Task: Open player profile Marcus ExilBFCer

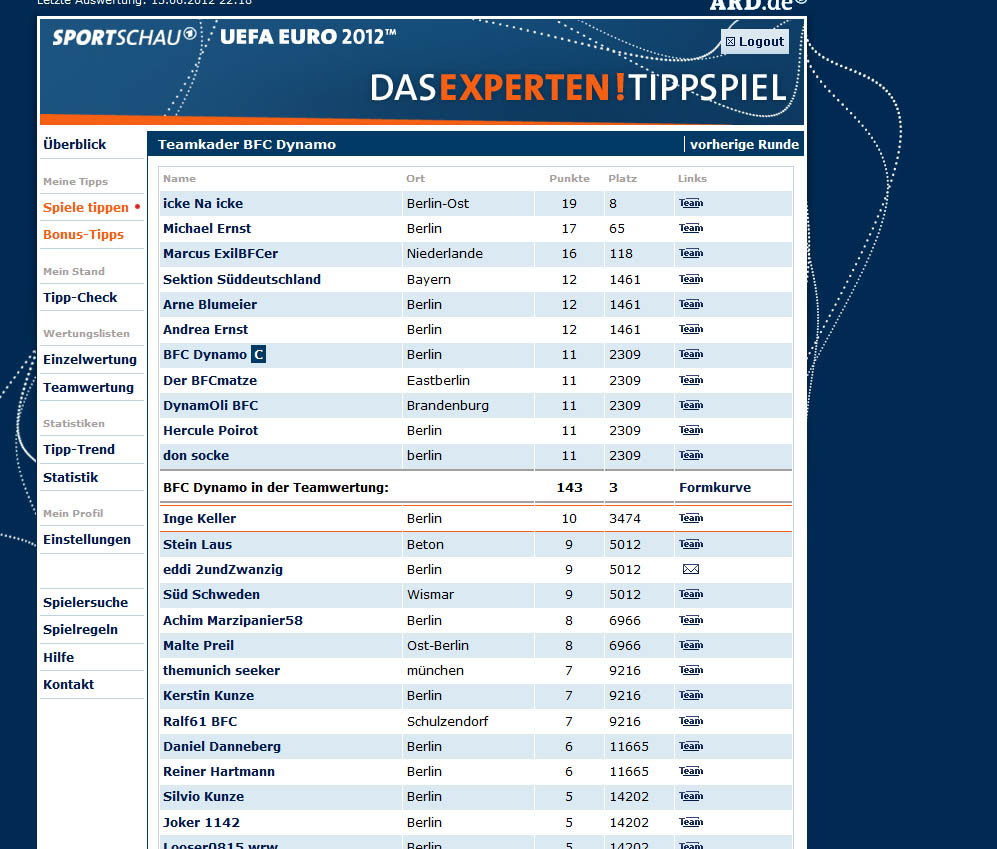Action: tap(220, 253)
